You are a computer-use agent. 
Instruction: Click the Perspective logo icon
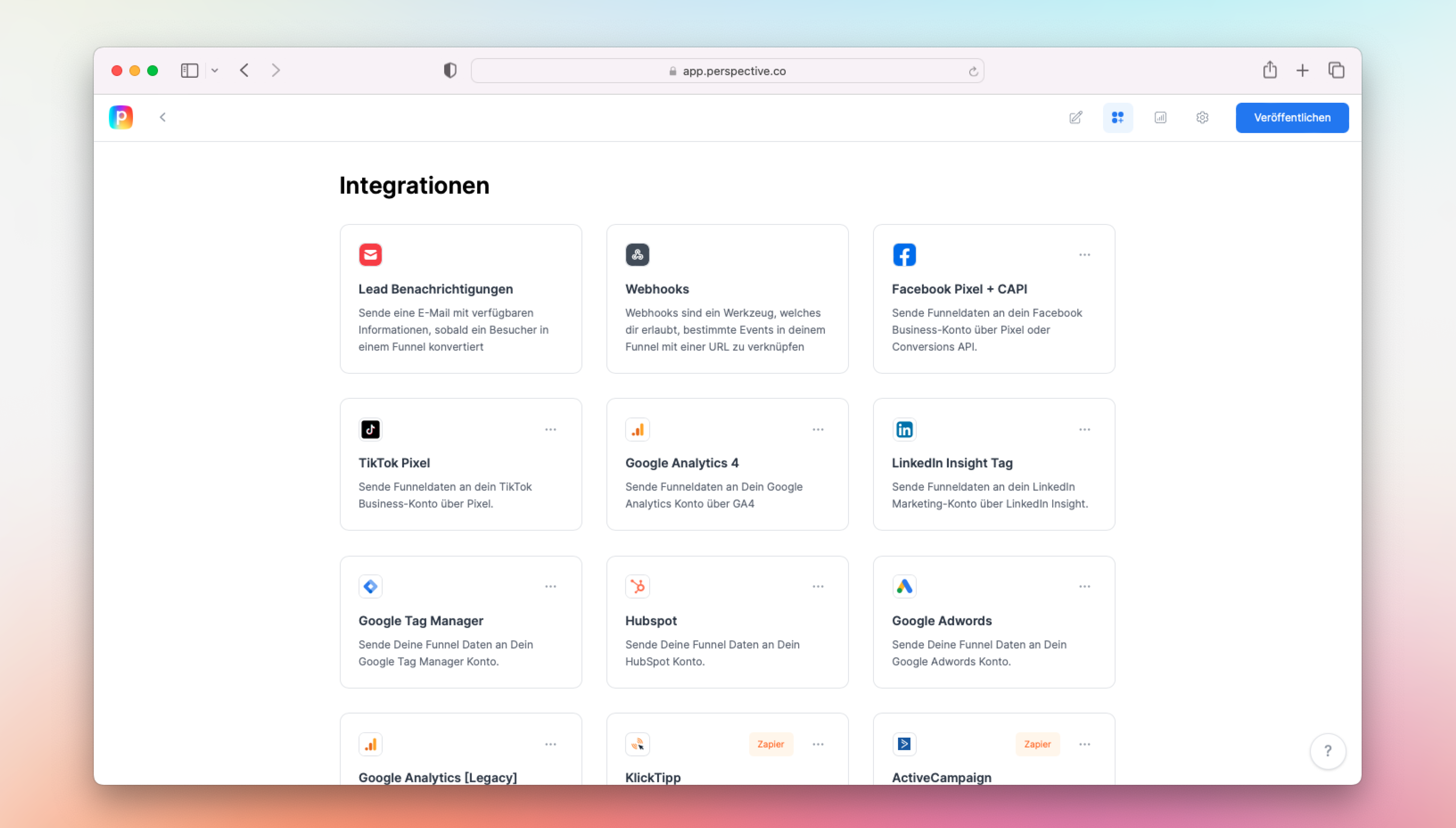click(121, 117)
